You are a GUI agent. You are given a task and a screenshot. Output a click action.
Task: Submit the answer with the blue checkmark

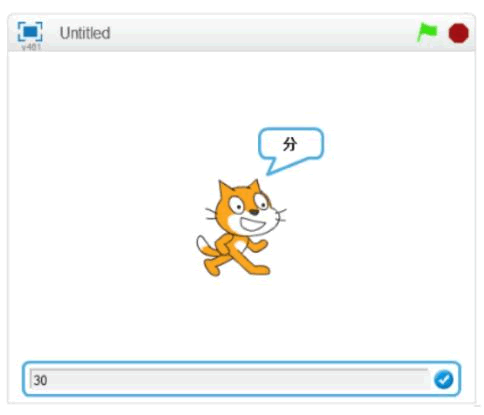pyautogui.click(x=444, y=379)
